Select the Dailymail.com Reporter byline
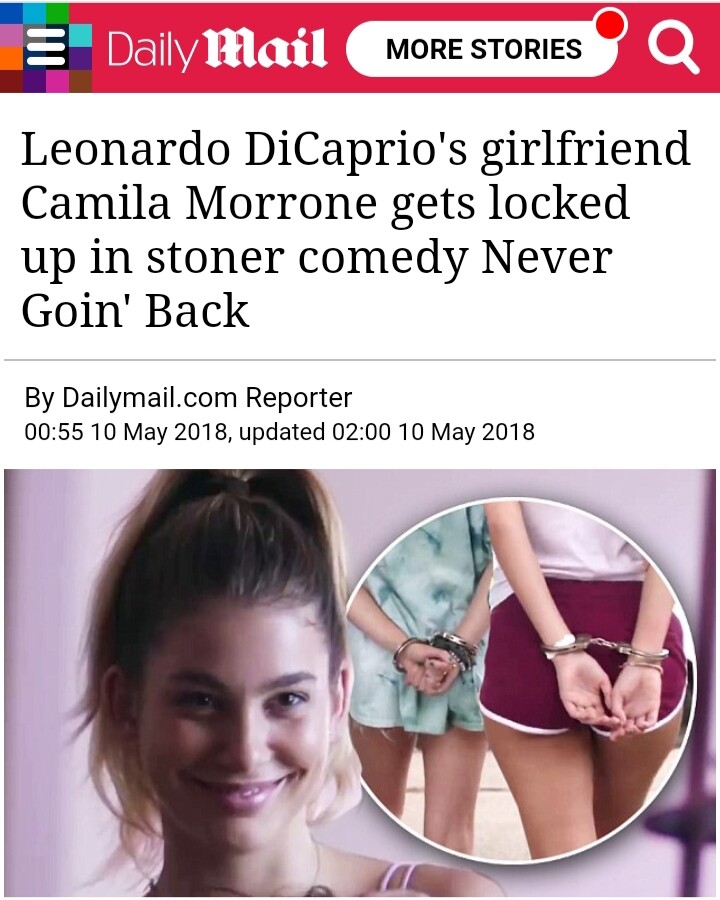Viewport: 720px width, 900px height. pos(188,397)
